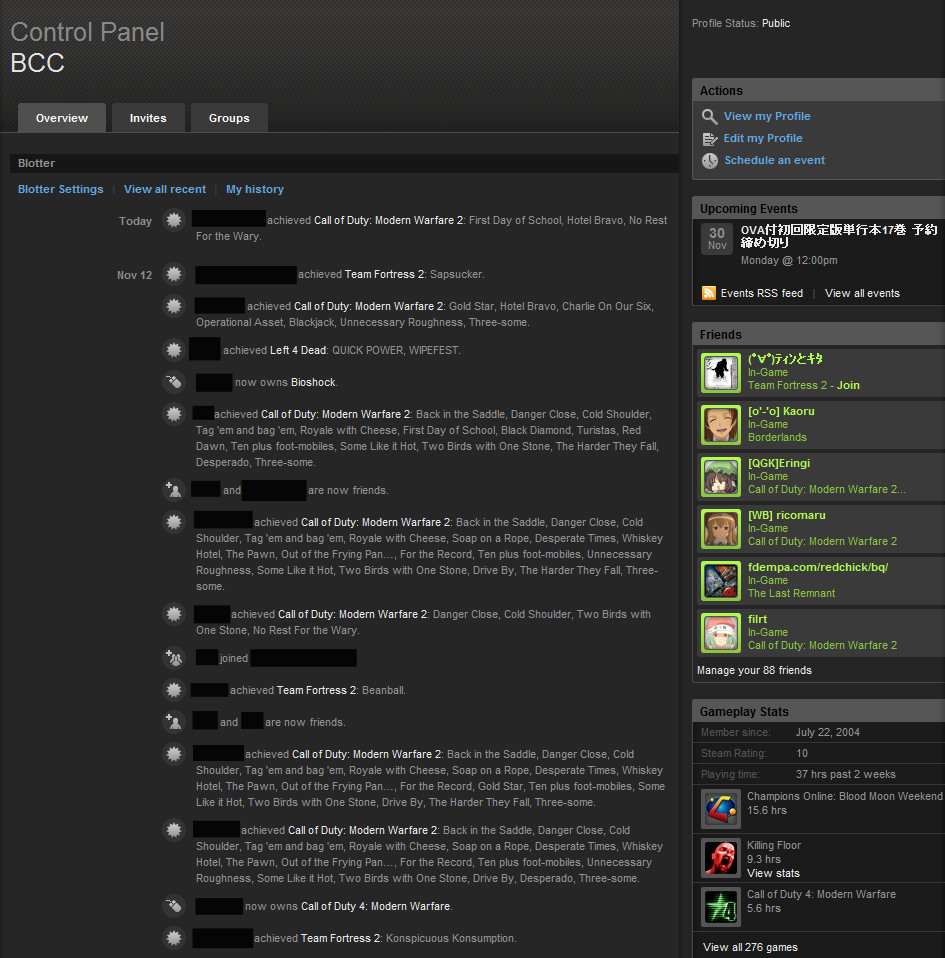Screen dimensions: 945x958
Task: Click the joined-group icon beside the joined entry
Action: 174,658
